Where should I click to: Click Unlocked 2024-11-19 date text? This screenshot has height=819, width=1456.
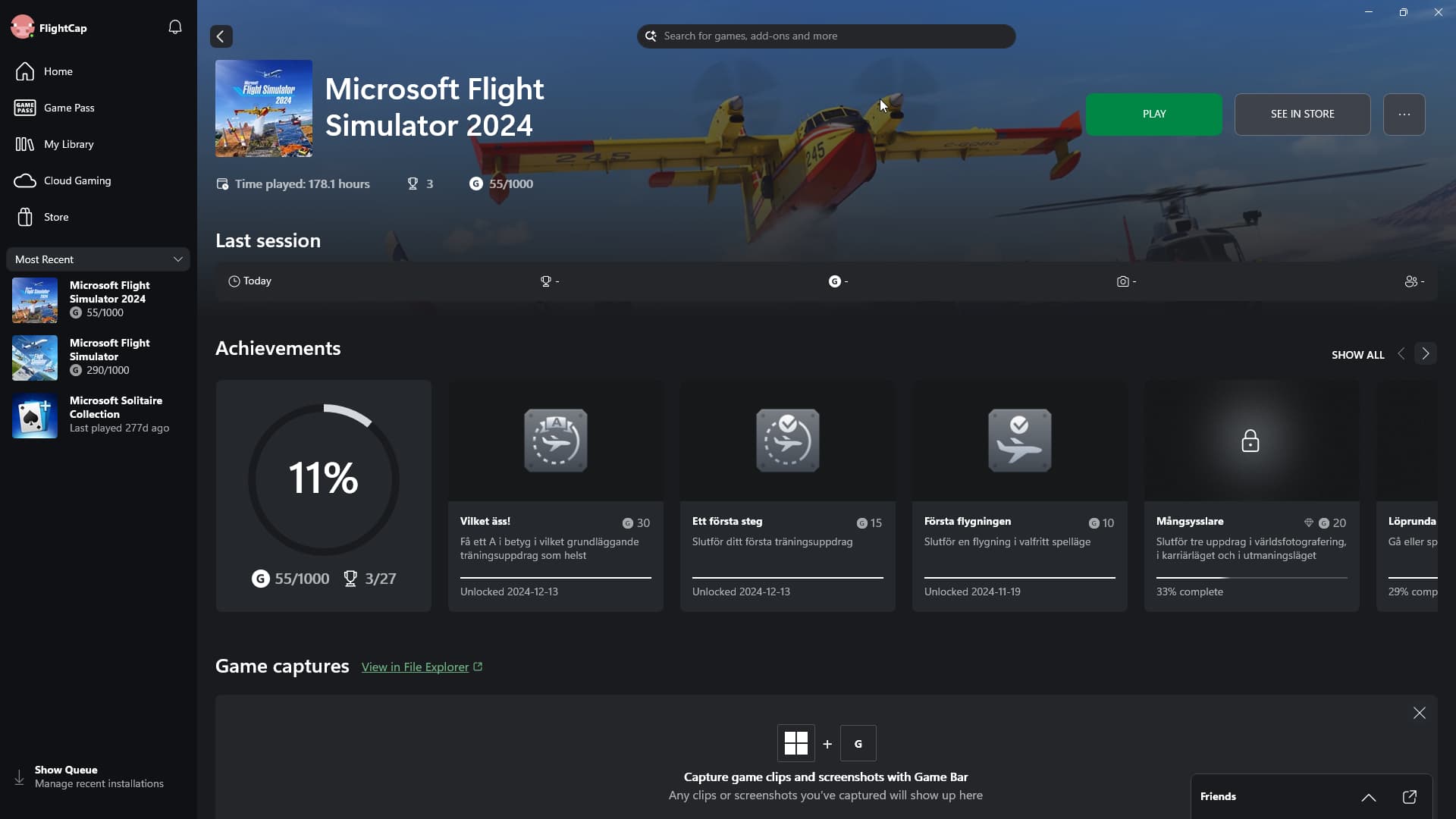pyautogui.click(x=972, y=591)
